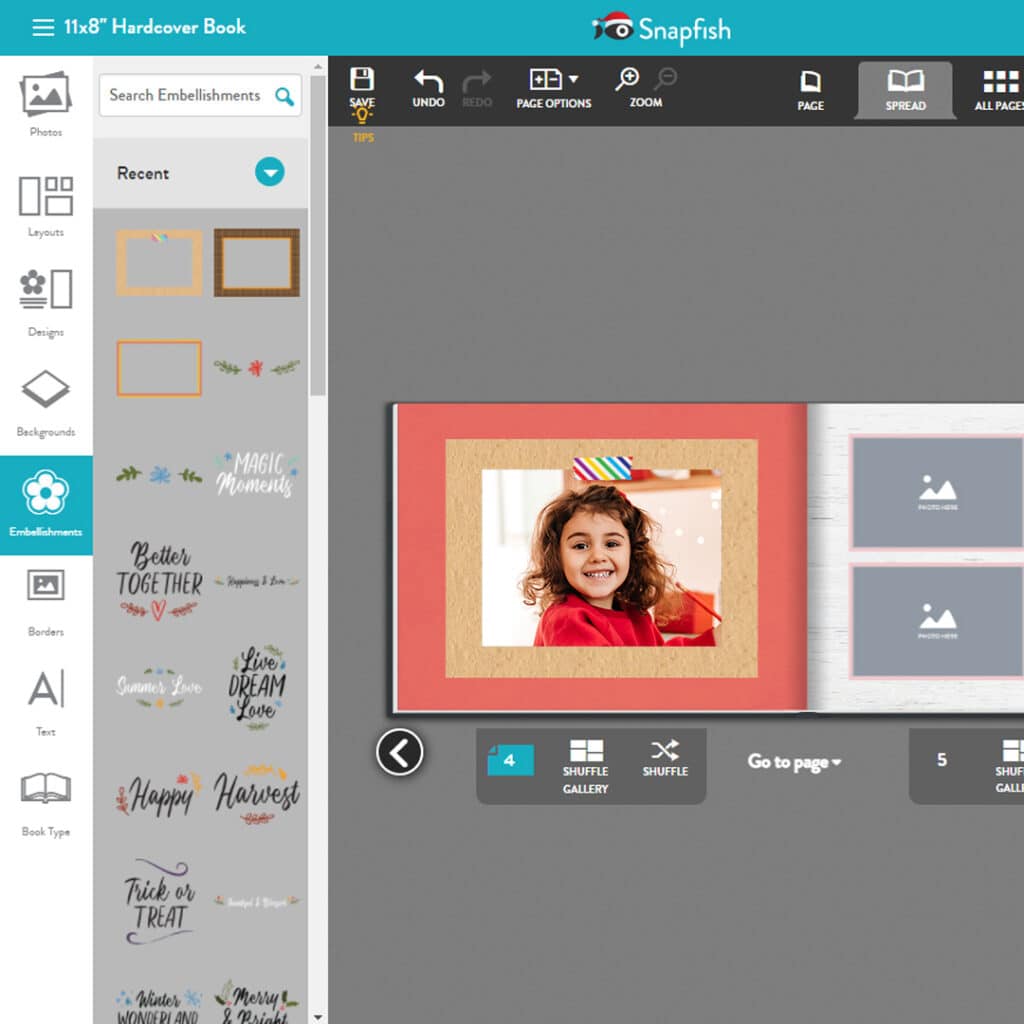This screenshot has height=1024, width=1024.
Task: Open the Page Options dropdown
Action: point(553,88)
